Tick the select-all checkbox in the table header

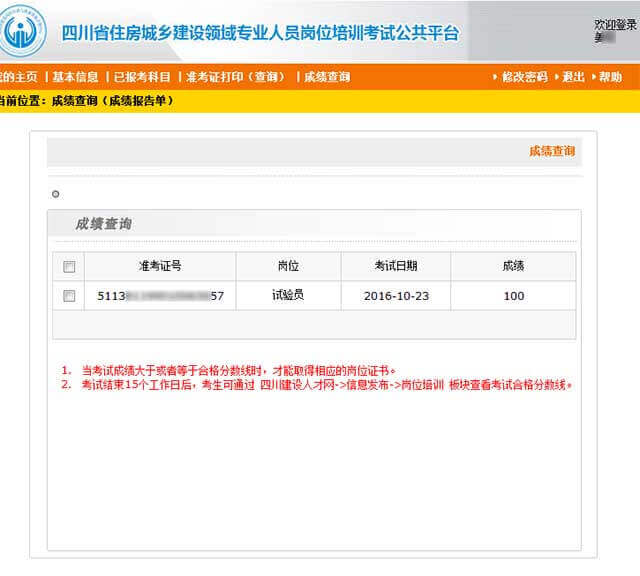(69, 267)
